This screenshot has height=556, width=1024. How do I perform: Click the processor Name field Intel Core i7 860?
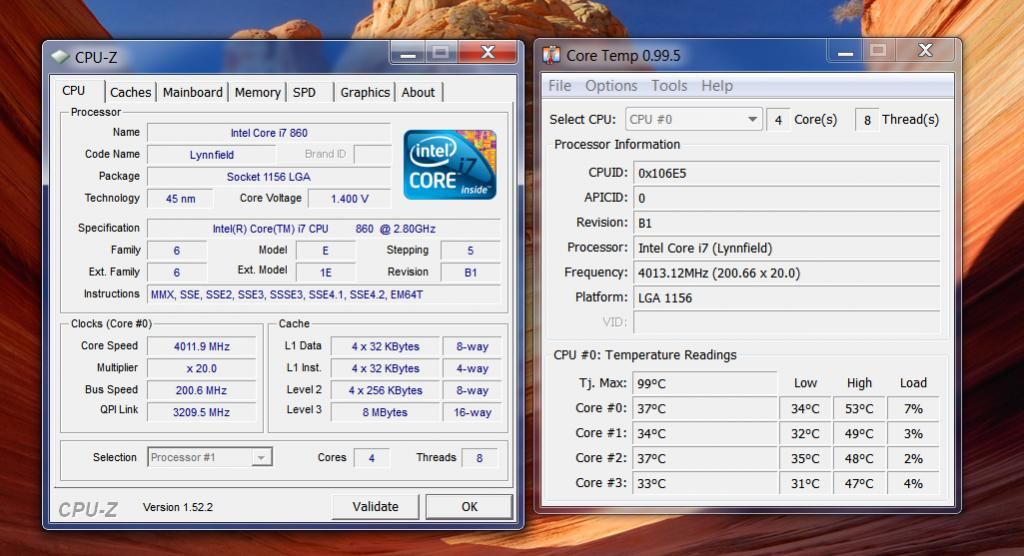268,133
